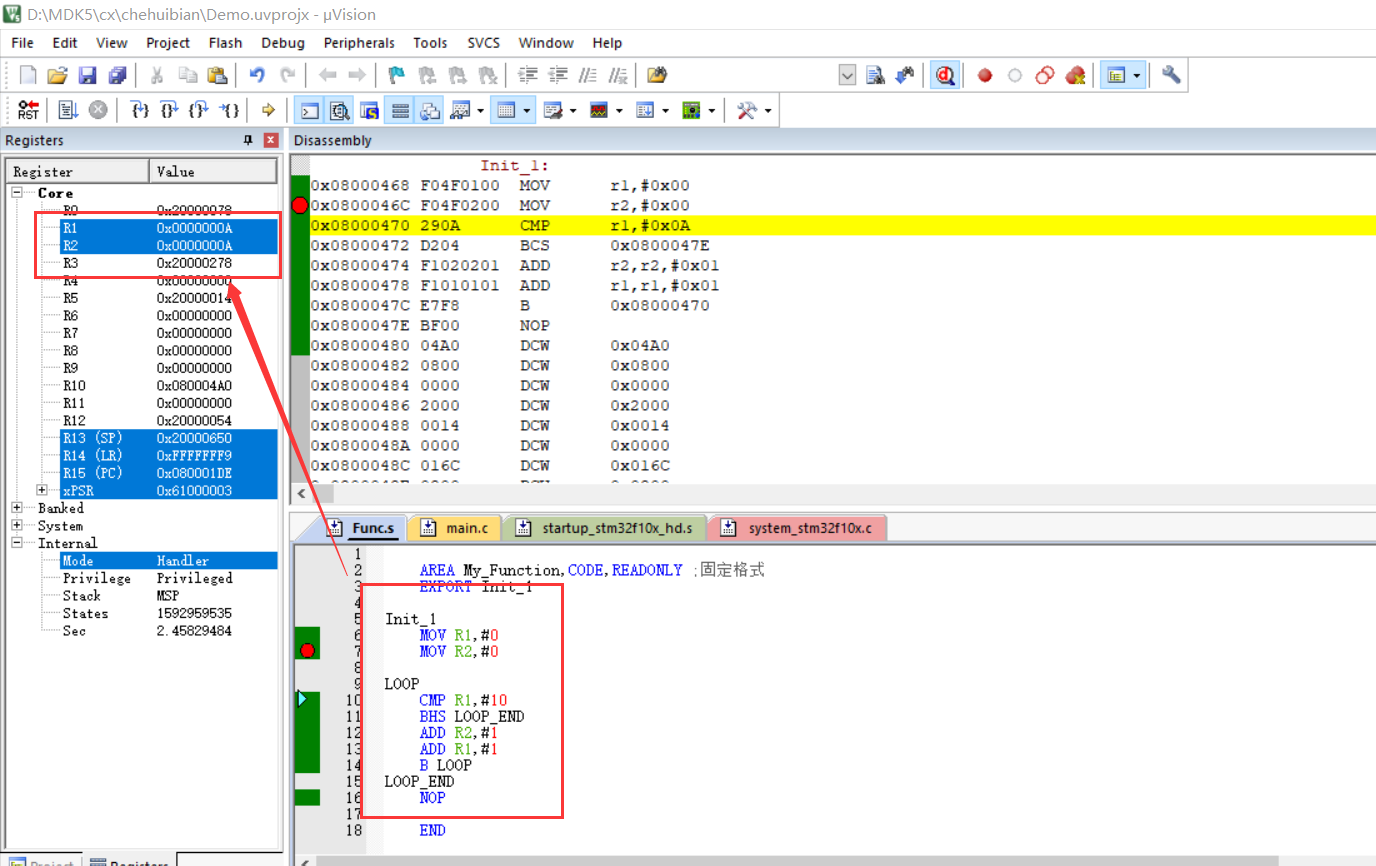Toggle the Command Window icon

[x=310, y=110]
